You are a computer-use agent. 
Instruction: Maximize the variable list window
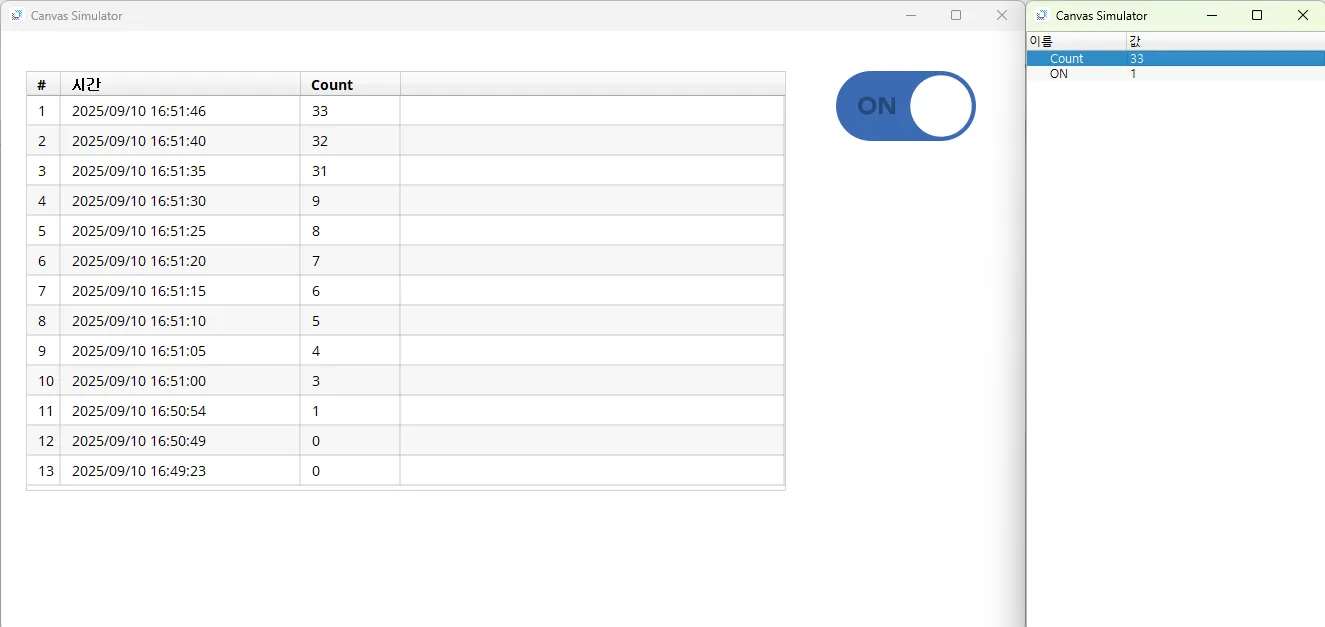(x=1257, y=15)
